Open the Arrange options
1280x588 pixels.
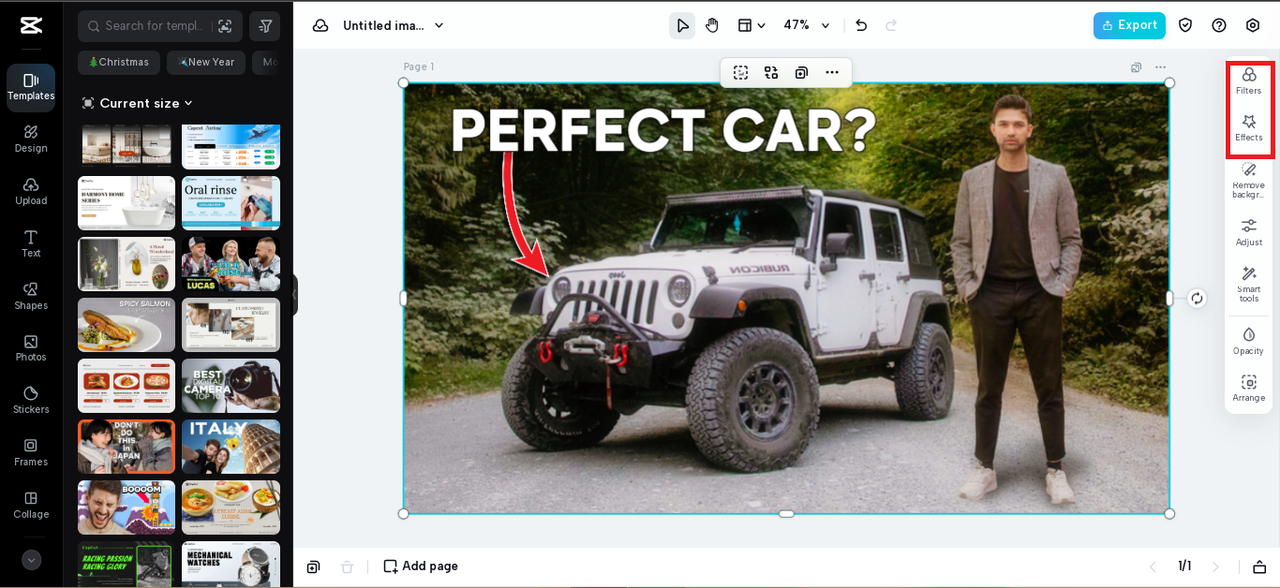(x=1248, y=388)
